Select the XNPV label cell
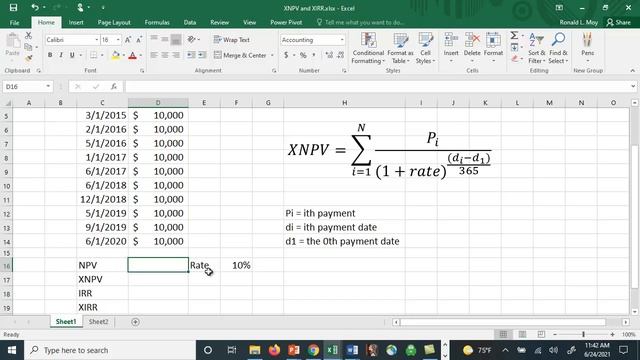 (102, 279)
